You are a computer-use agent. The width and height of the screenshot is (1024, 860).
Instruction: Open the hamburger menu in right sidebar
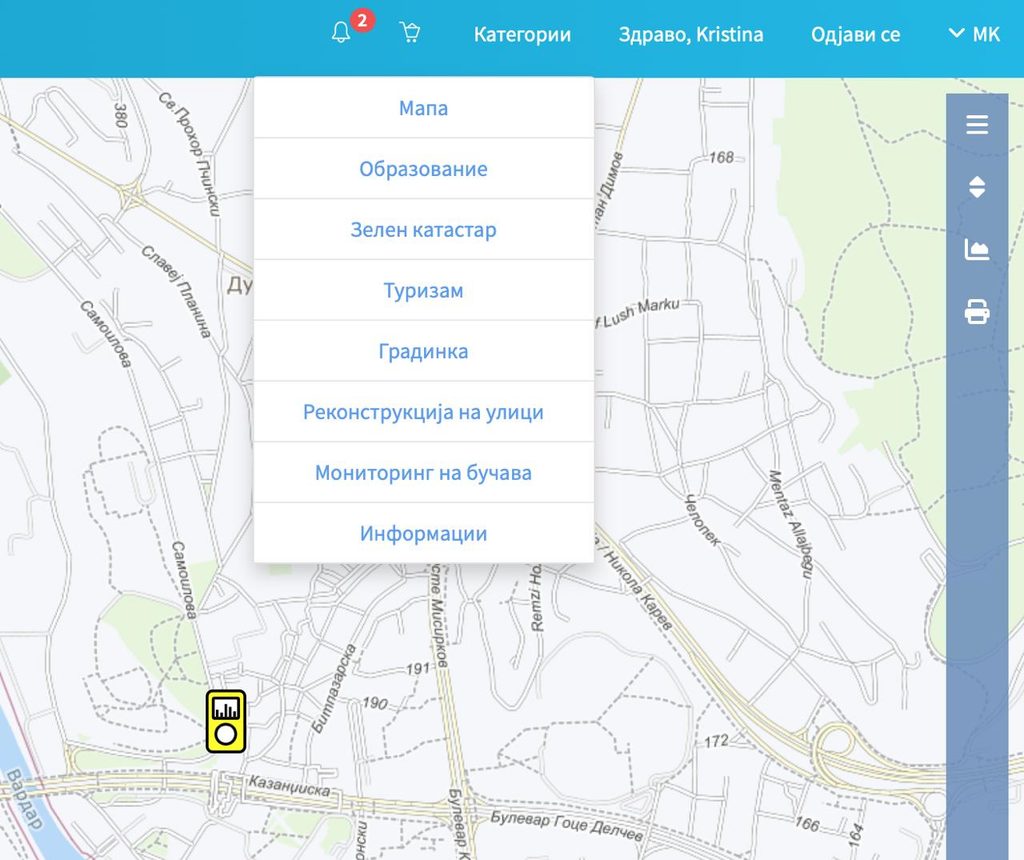tap(977, 124)
